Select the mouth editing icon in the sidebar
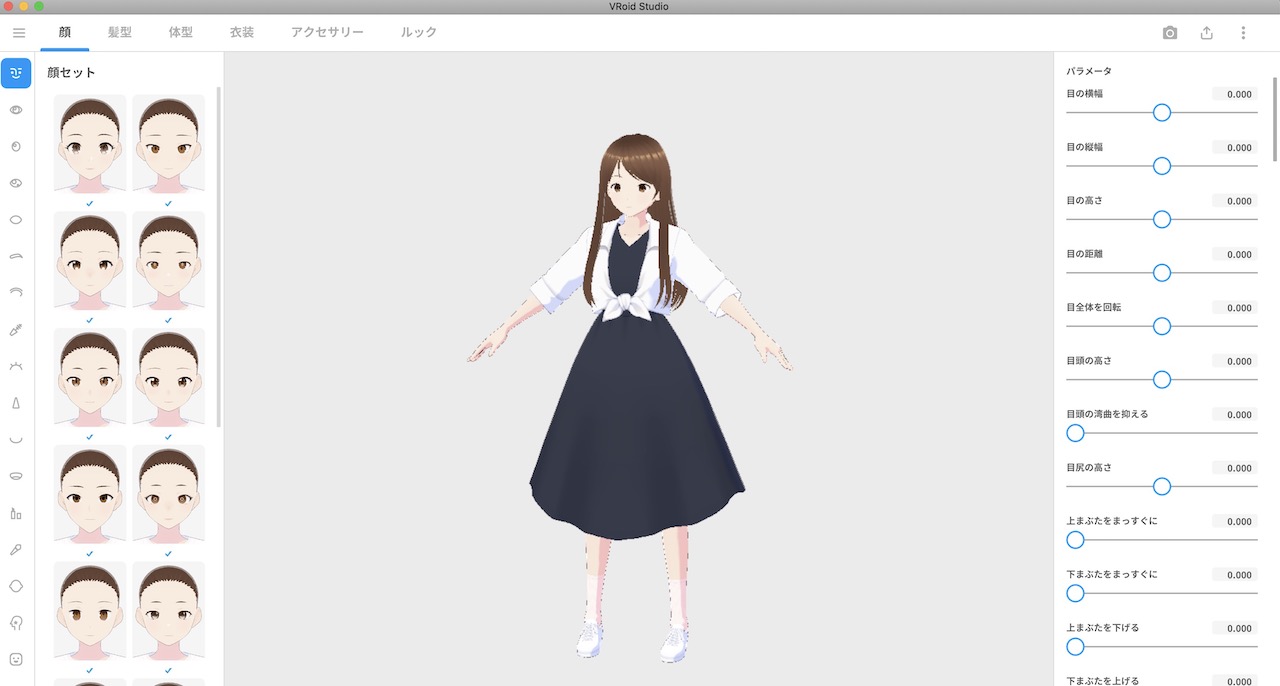This screenshot has width=1280, height=686. [15, 439]
